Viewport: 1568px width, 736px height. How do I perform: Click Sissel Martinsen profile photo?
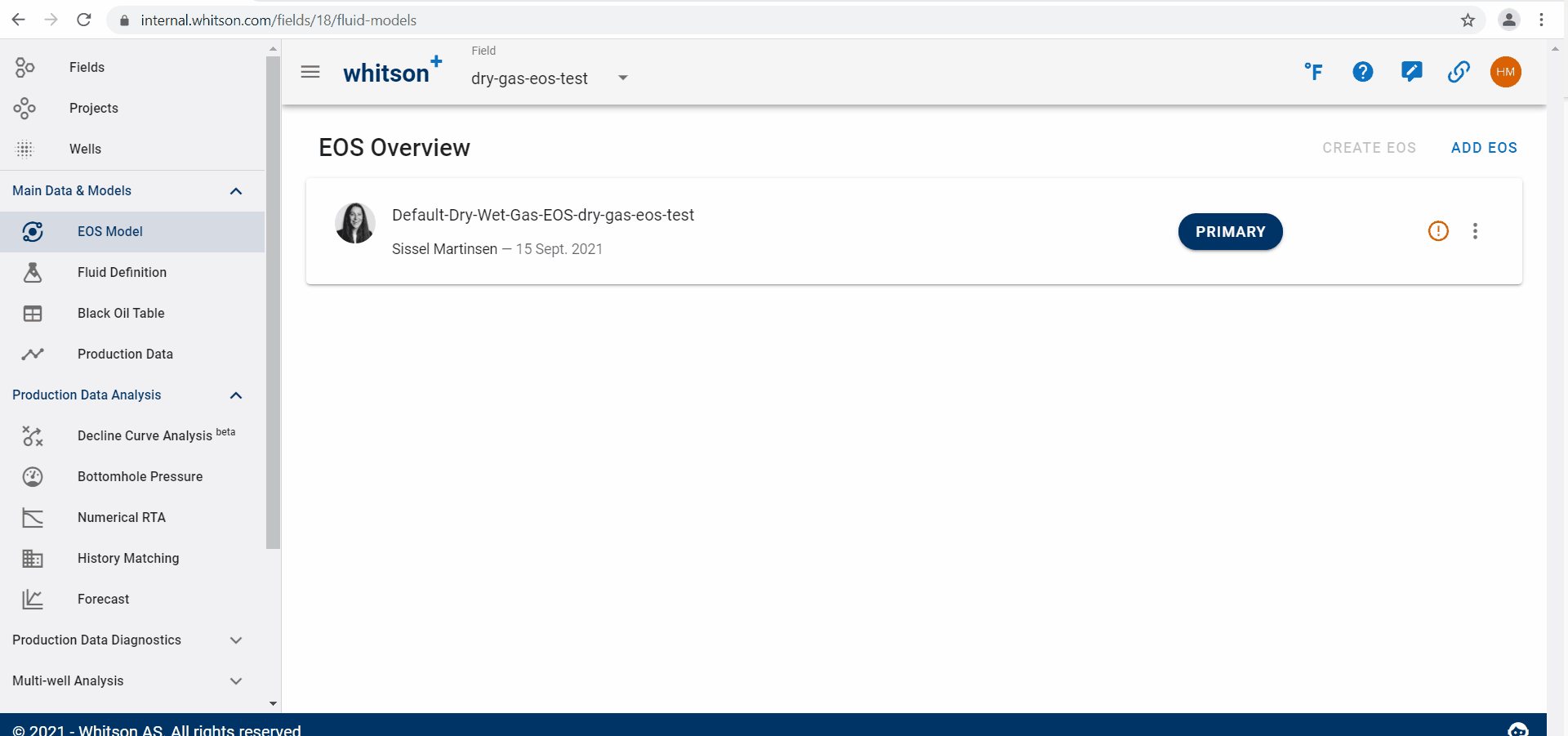coord(355,223)
